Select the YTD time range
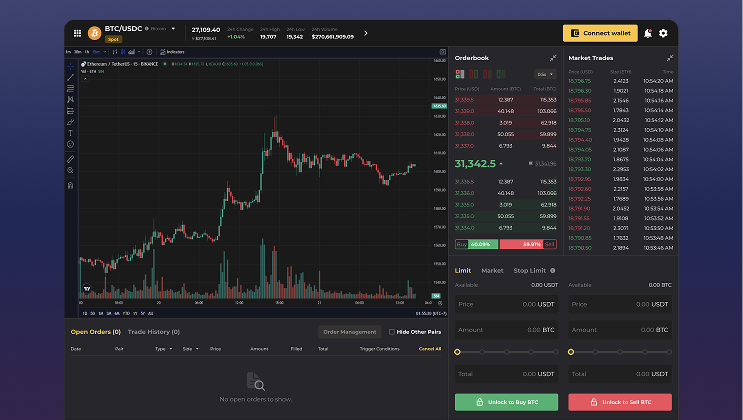 click(126, 313)
